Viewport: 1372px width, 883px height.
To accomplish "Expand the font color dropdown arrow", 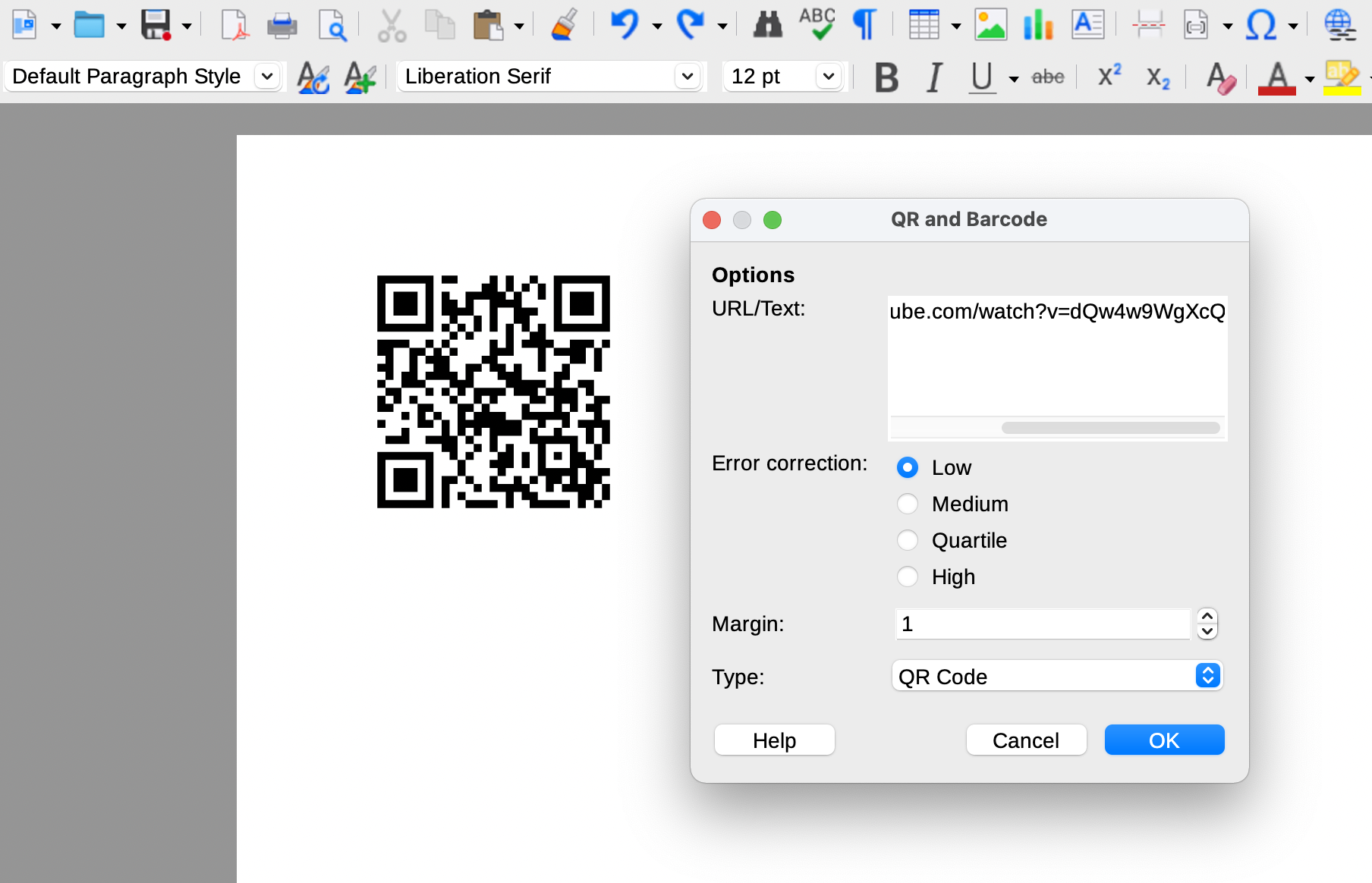I will click(1310, 79).
